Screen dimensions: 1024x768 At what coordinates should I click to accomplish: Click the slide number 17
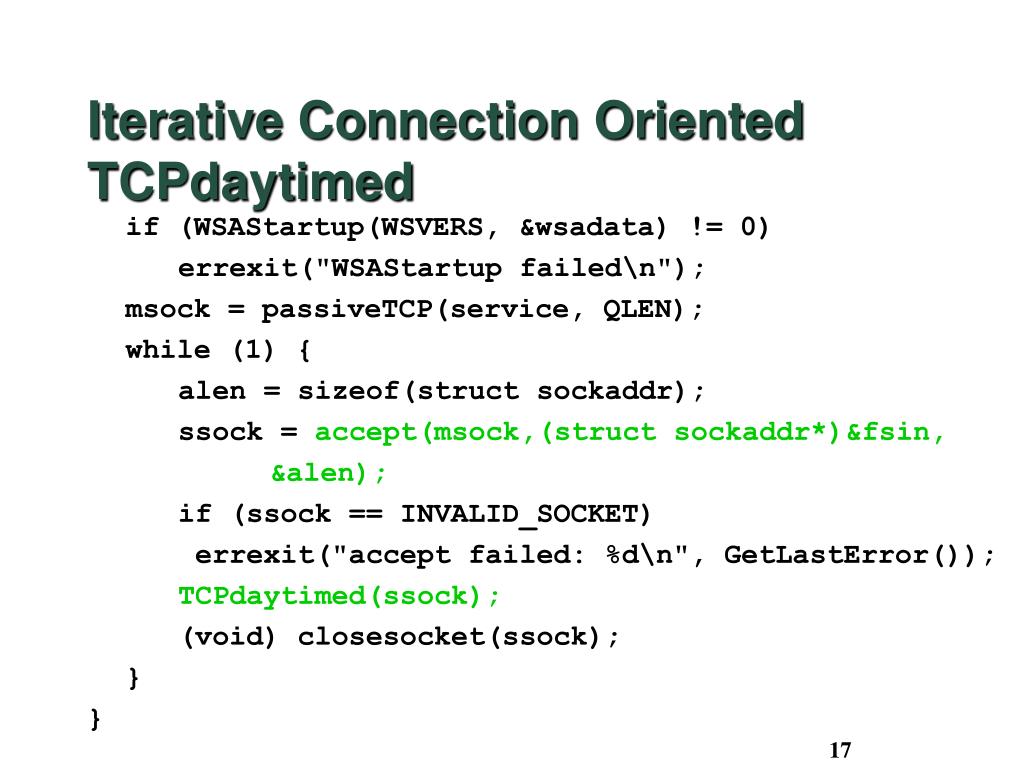point(840,750)
